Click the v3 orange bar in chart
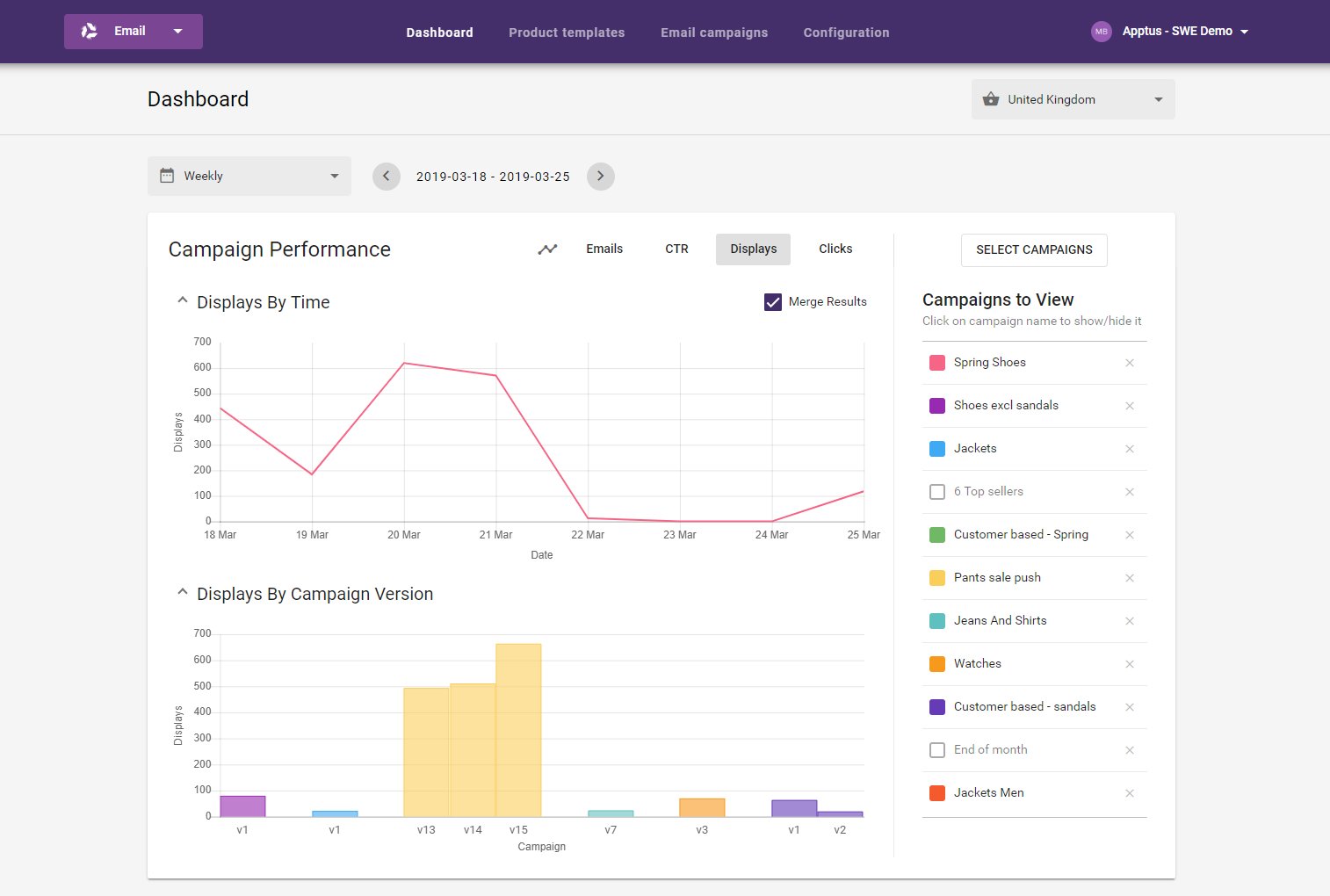 (702, 807)
